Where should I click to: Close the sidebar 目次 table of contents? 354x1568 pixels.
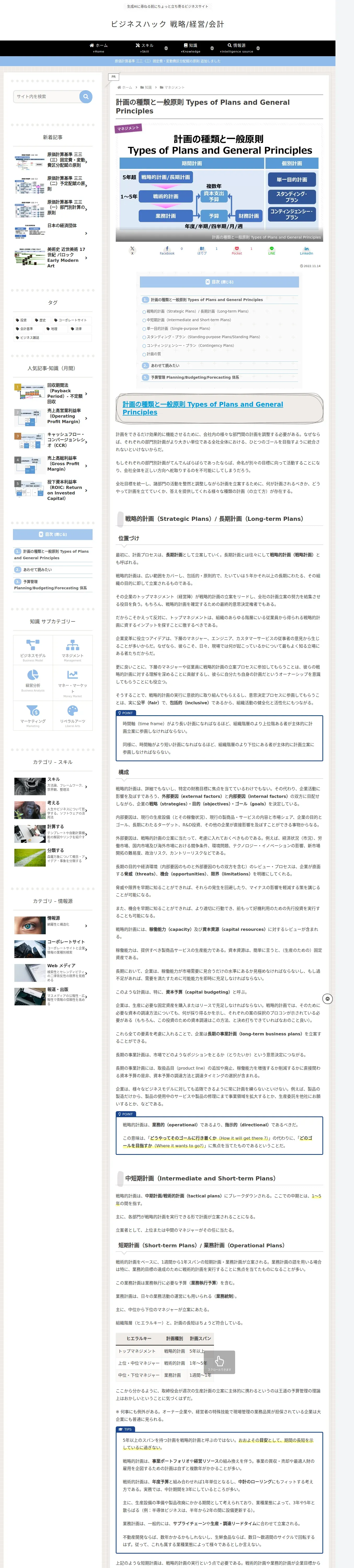click(x=53, y=534)
